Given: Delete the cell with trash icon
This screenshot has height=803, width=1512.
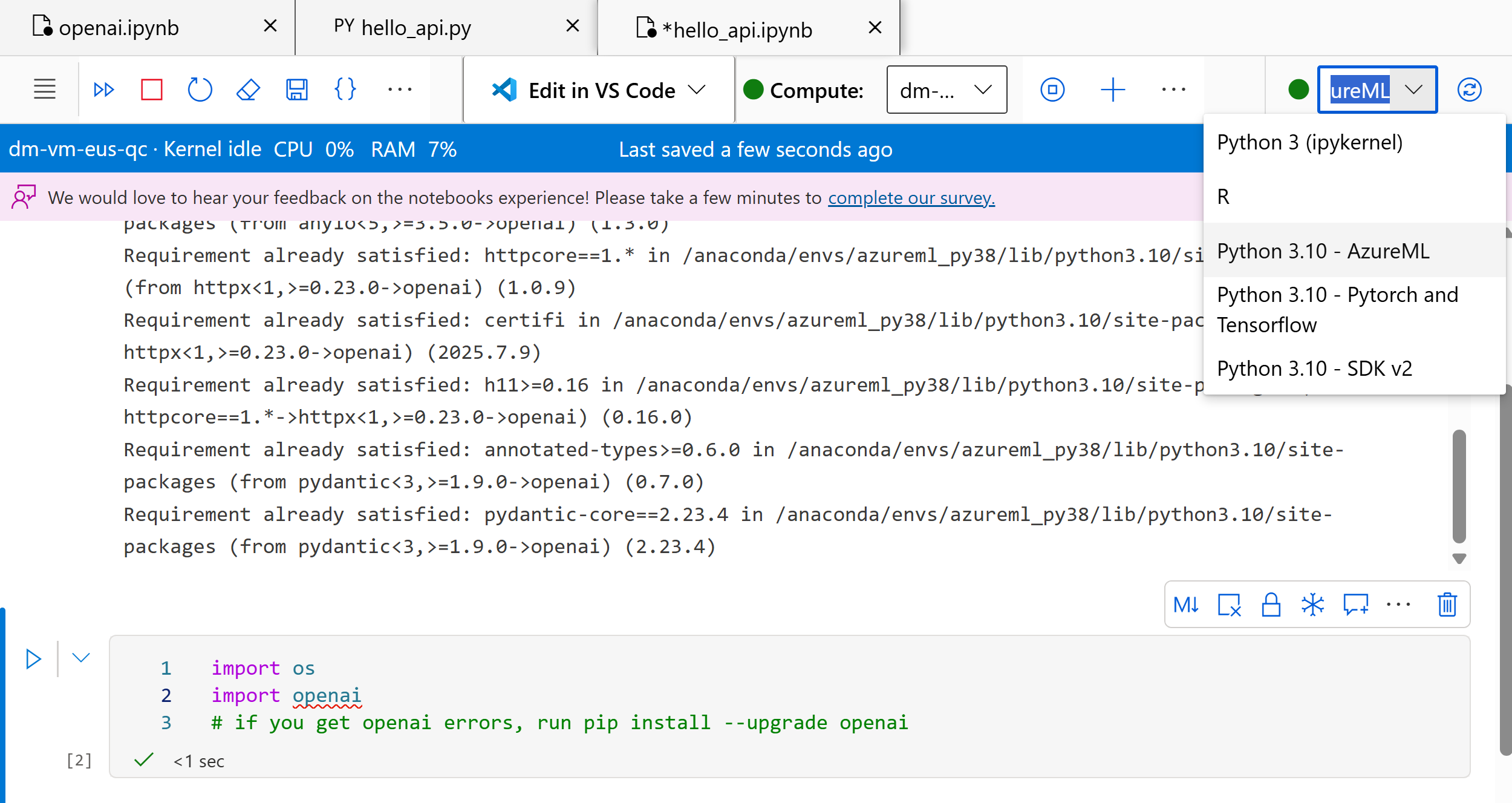Looking at the screenshot, I should click(1447, 605).
